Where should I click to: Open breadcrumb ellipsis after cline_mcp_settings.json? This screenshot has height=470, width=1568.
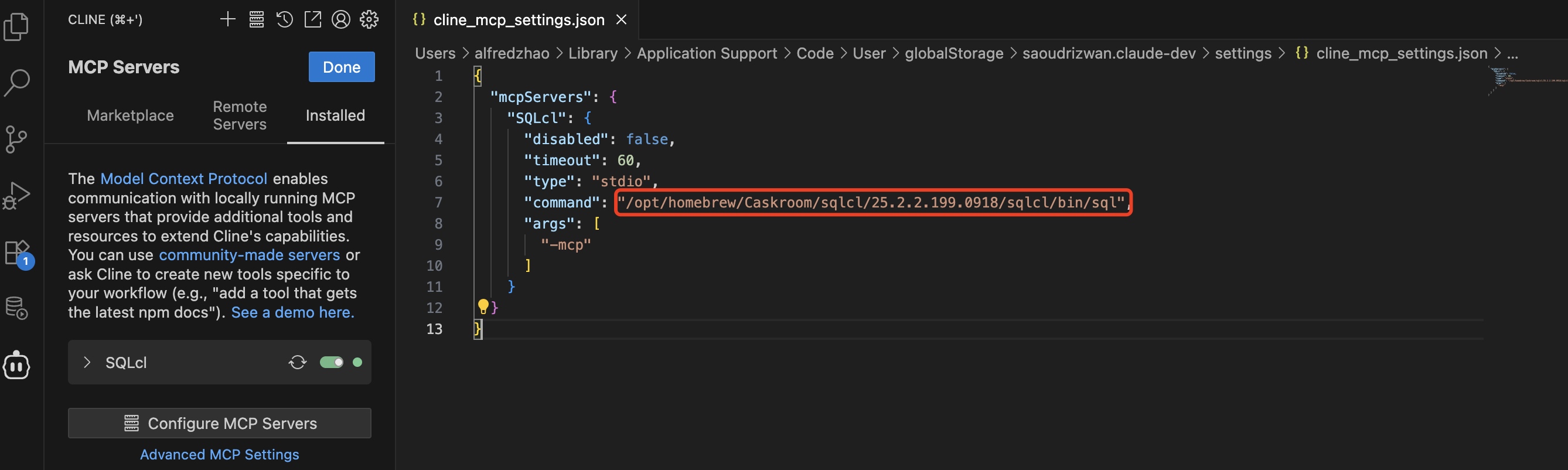point(1512,53)
